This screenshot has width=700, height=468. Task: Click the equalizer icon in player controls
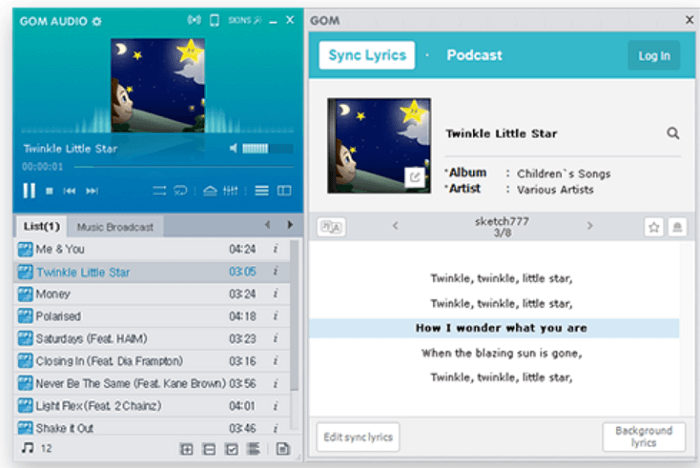(231, 191)
